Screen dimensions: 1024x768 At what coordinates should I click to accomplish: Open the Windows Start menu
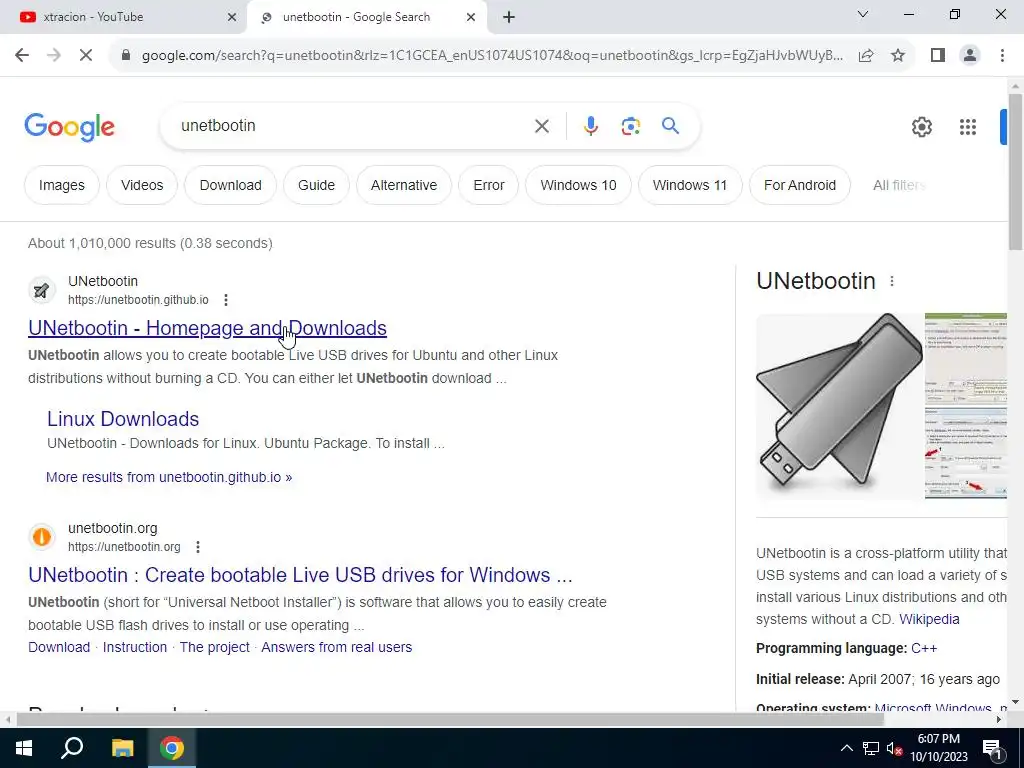click(24, 748)
